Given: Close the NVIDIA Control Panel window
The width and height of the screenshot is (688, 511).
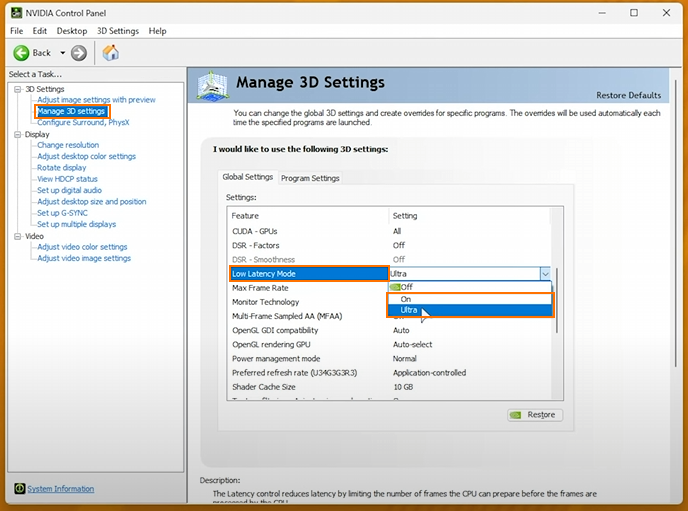Looking at the screenshot, I should pos(666,13).
